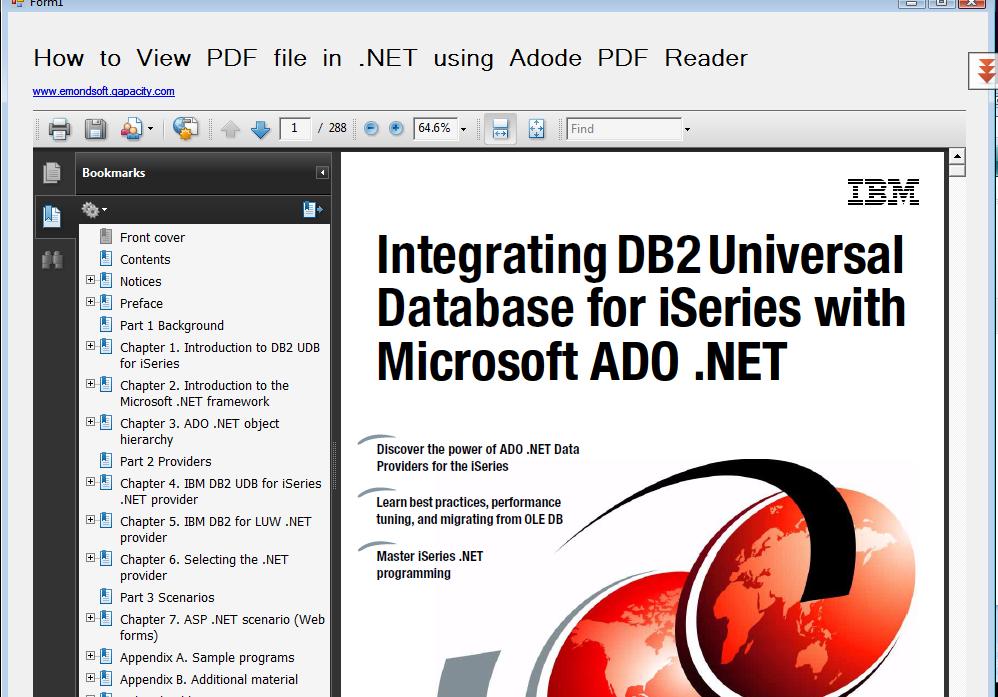Open Appendix A. Sample programs bookmark
Viewport: 998px width, 697px height.
pyautogui.click(x=207, y=658)
